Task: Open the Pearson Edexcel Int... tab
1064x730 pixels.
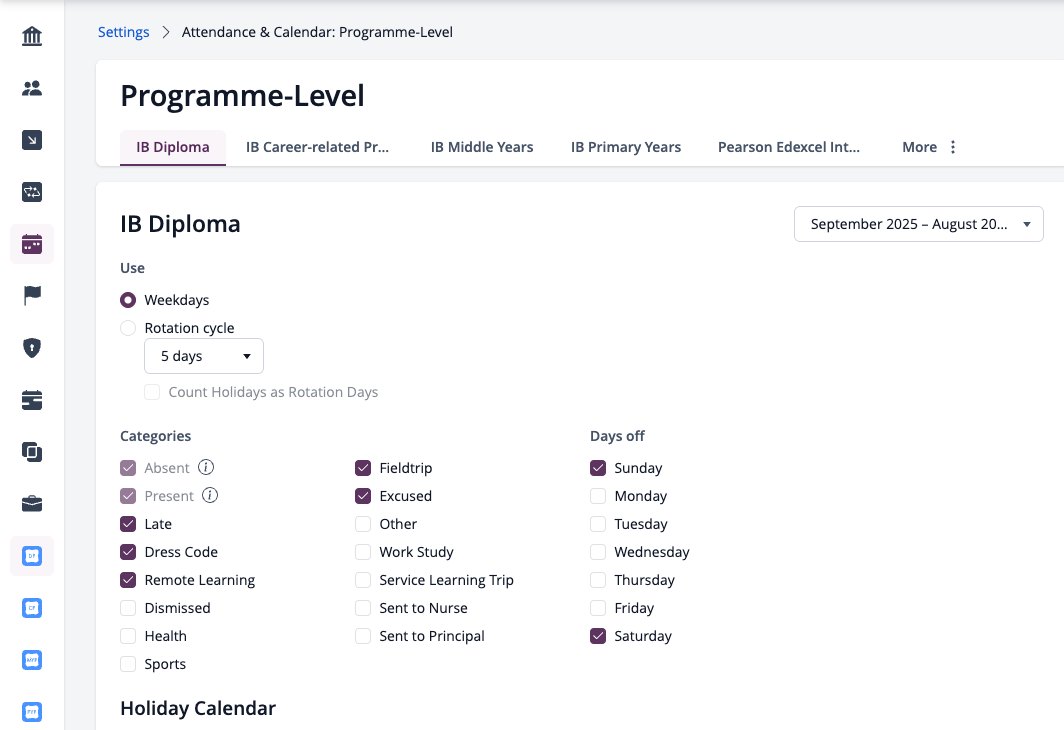Action: click(x=788, y=147)
